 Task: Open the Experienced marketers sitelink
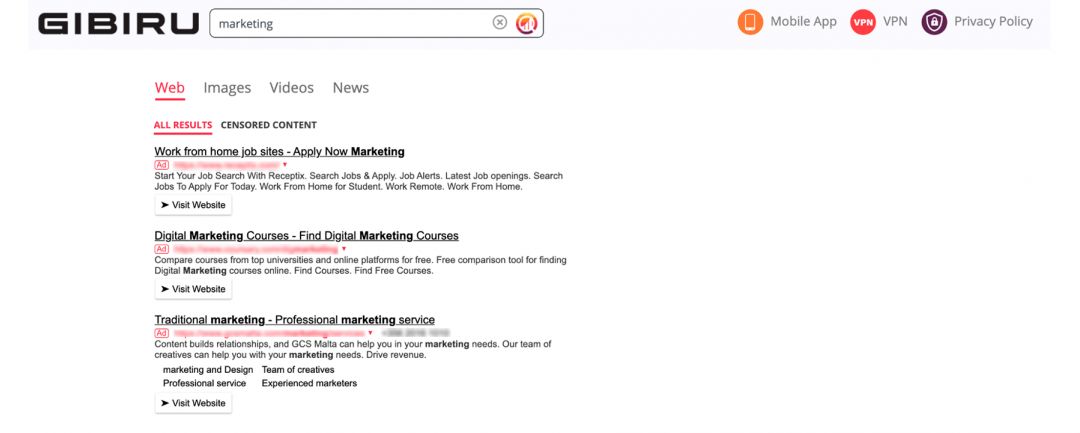pos(309,383)
